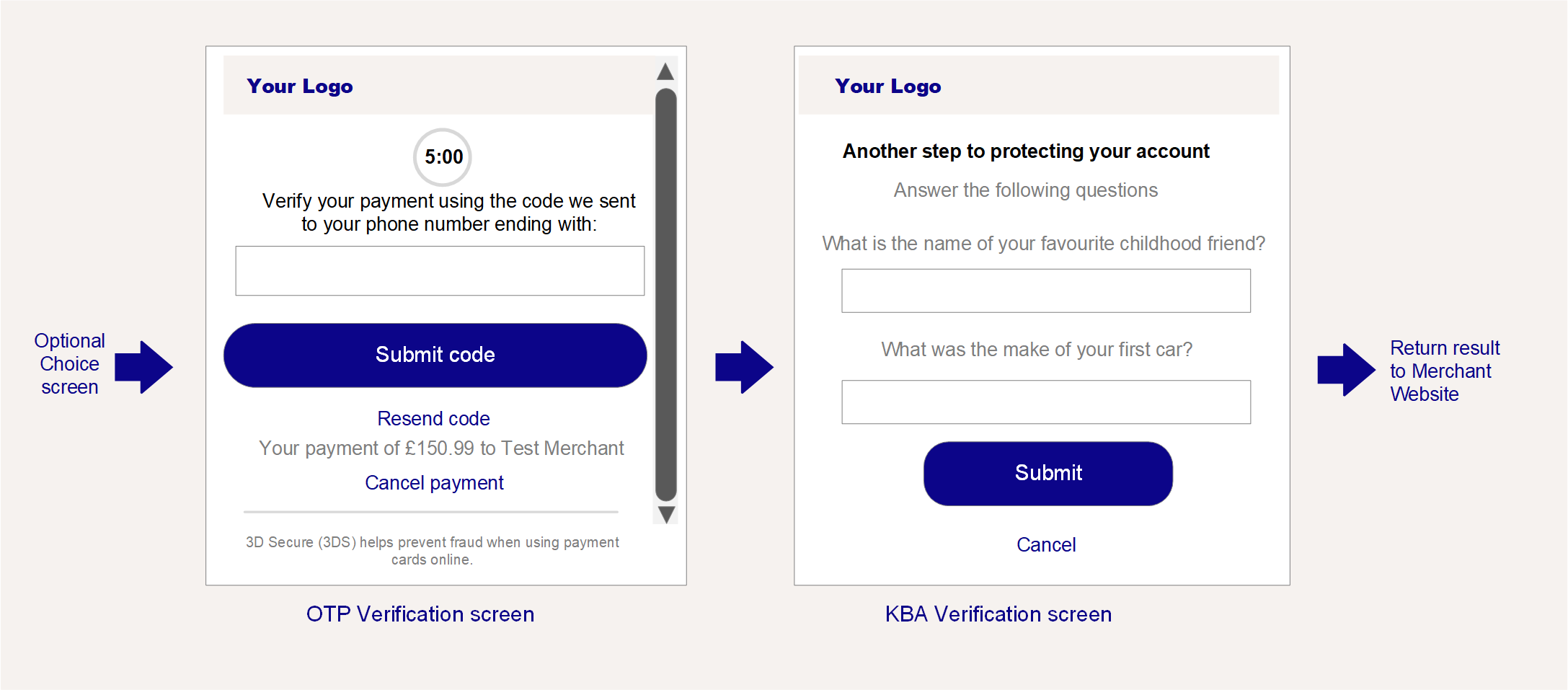
Task: Click the scrollbar down arrow in OTP screen
Action: (666, 514)
